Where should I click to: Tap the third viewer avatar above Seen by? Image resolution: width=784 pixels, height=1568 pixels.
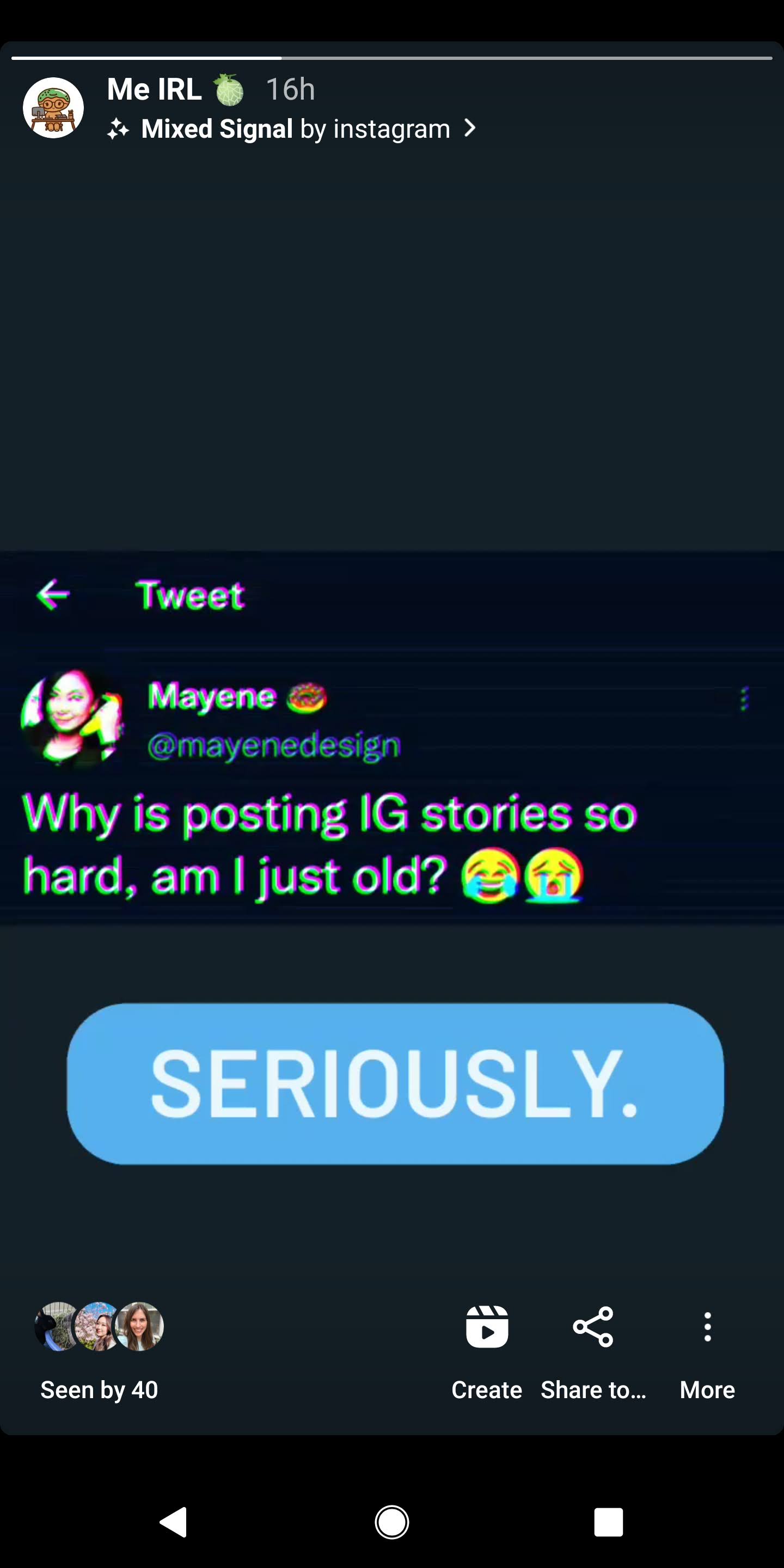point(139,1326)
